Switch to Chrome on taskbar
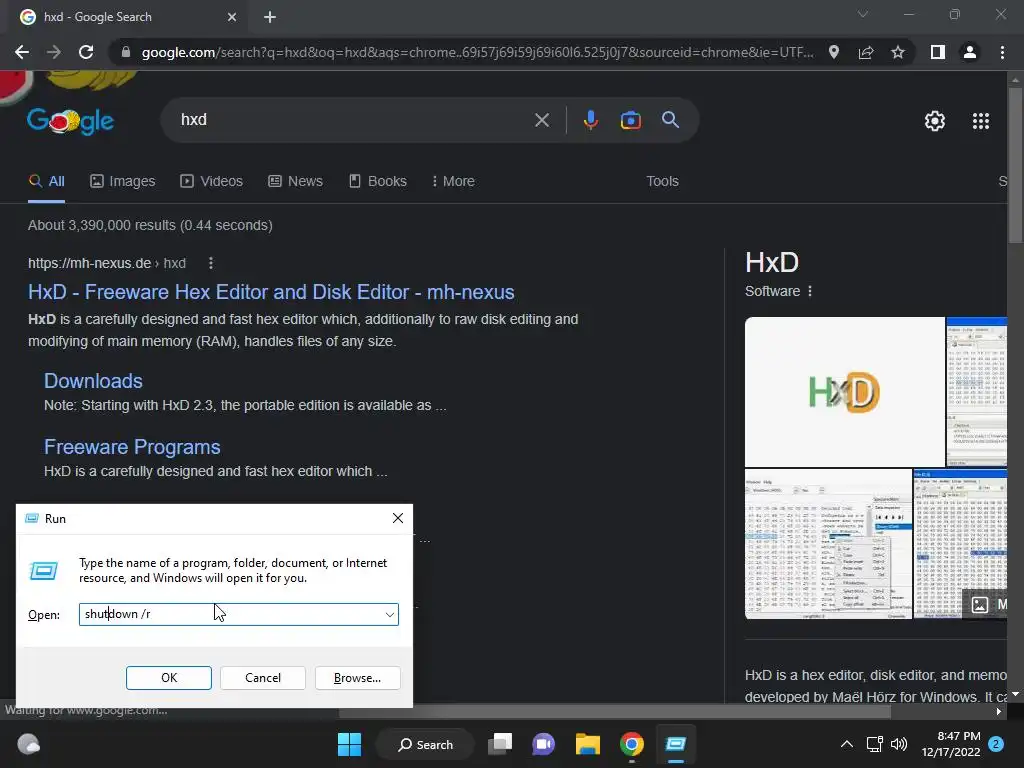This screenshot has height=768, width=1024. (x=632, y=744)
